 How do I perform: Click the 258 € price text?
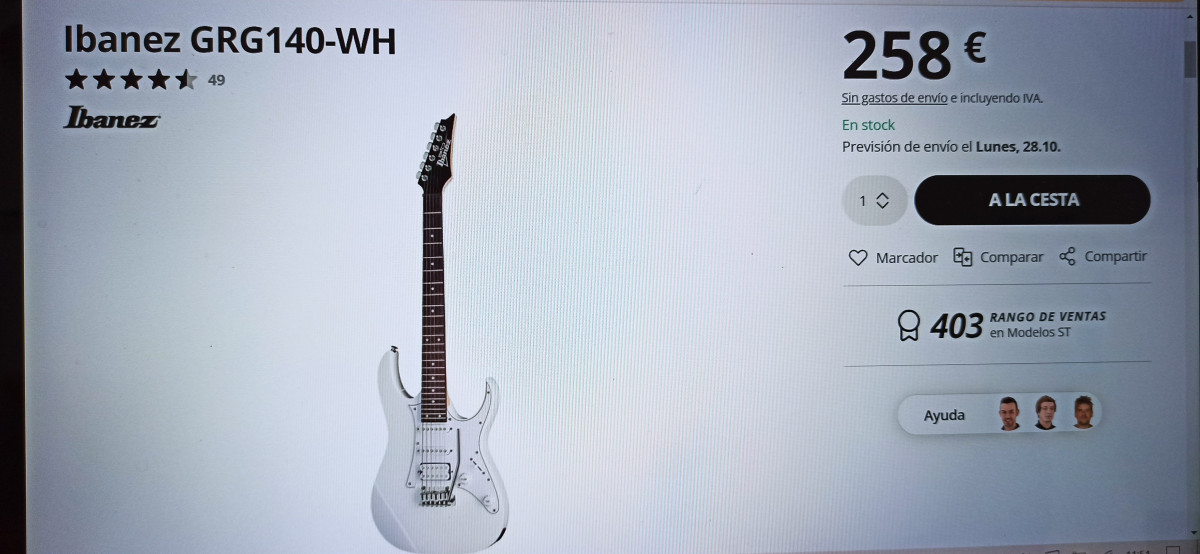tap(914, 56)
